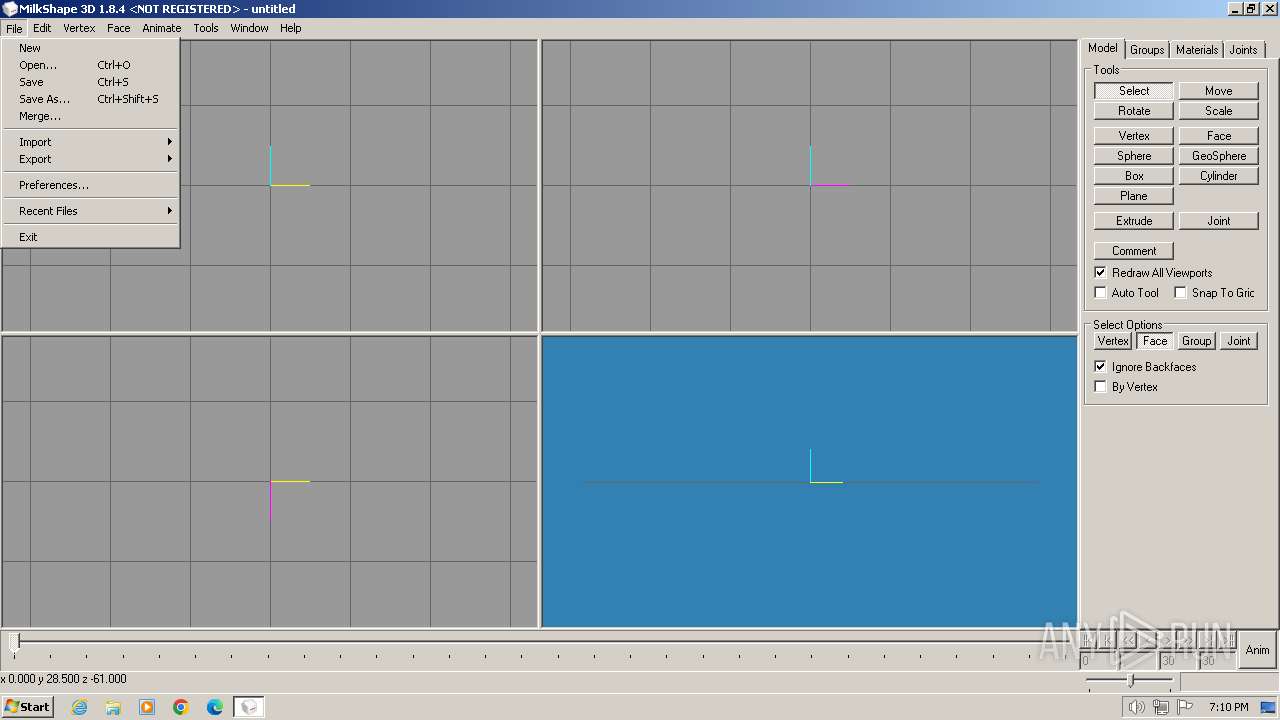The height and width of the screenshot is (720, 1280).
Task: Pick the Face tool in Tools panel
Action: click(x=1219, y=136)
